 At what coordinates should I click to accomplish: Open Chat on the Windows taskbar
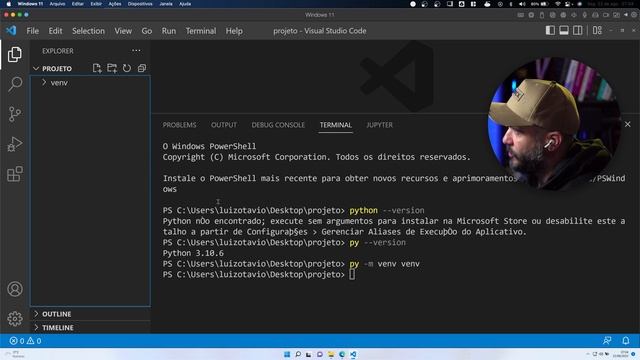click(x=320, y=354)
